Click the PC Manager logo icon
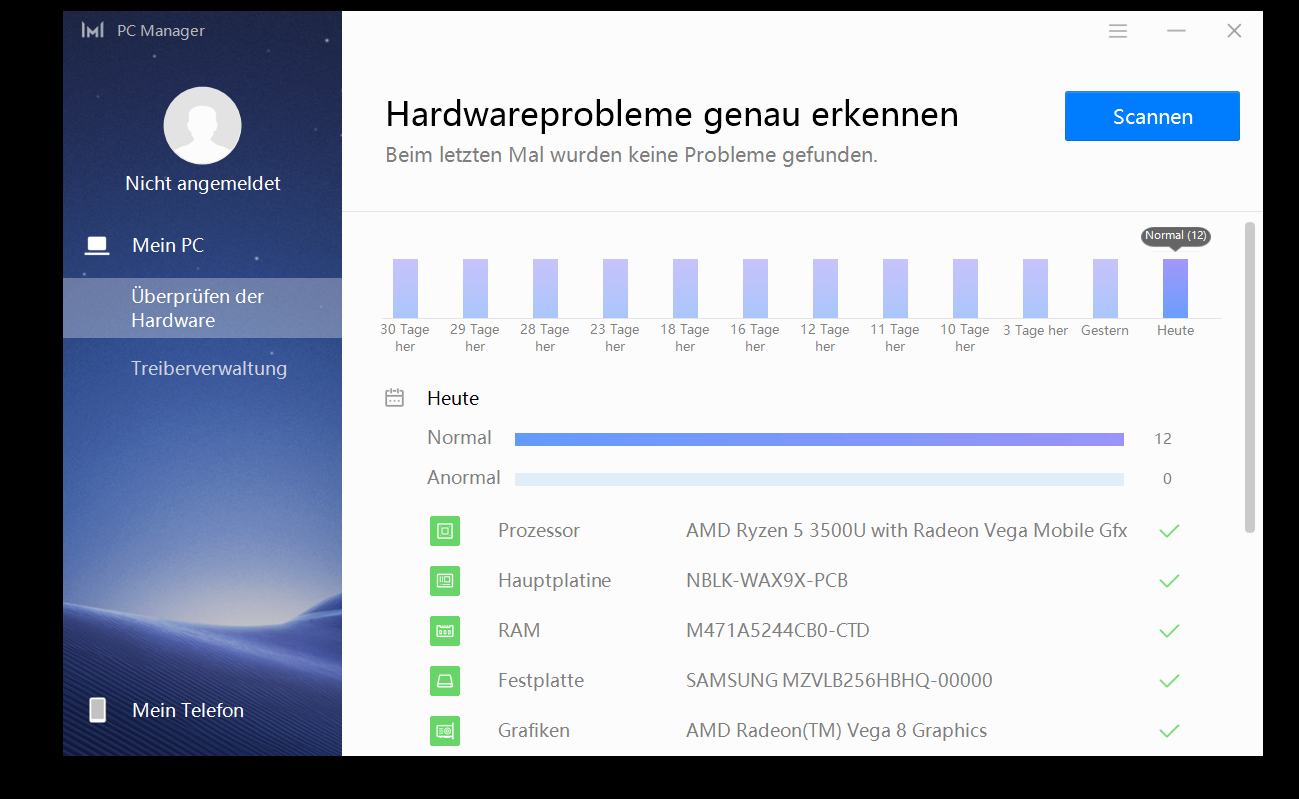The width and height of the screenshot is (1299, 799). 93,30
